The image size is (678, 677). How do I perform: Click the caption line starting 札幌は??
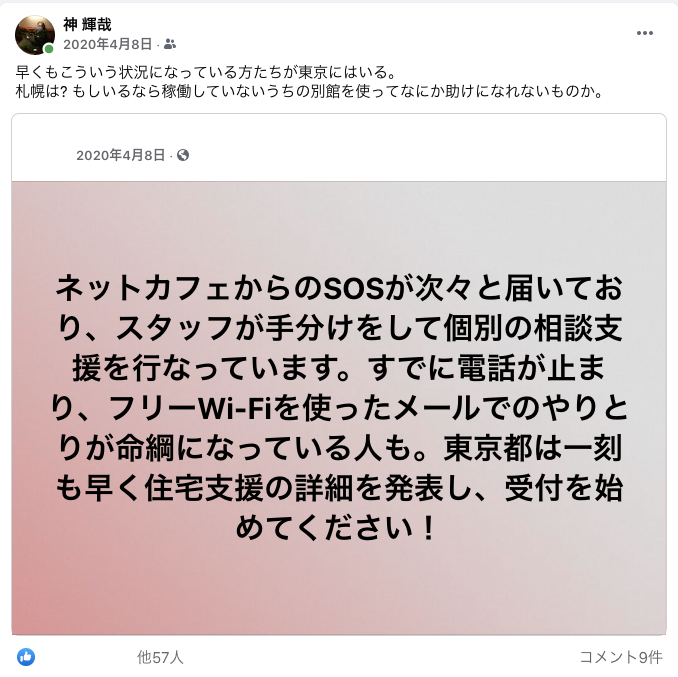coord(310,91)
